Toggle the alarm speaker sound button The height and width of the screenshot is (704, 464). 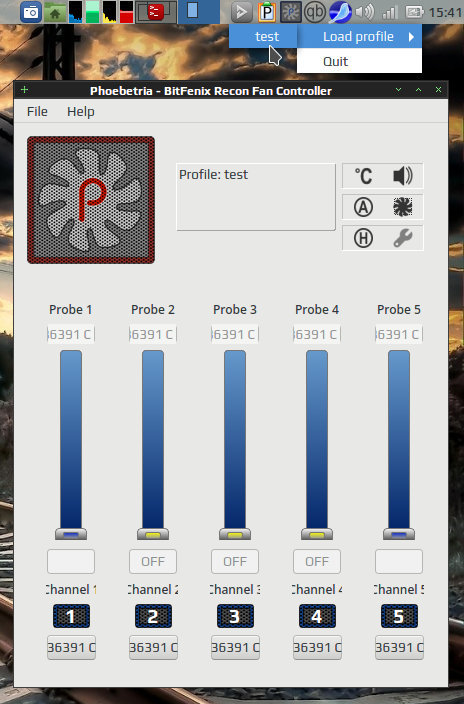tap(403, 176)
